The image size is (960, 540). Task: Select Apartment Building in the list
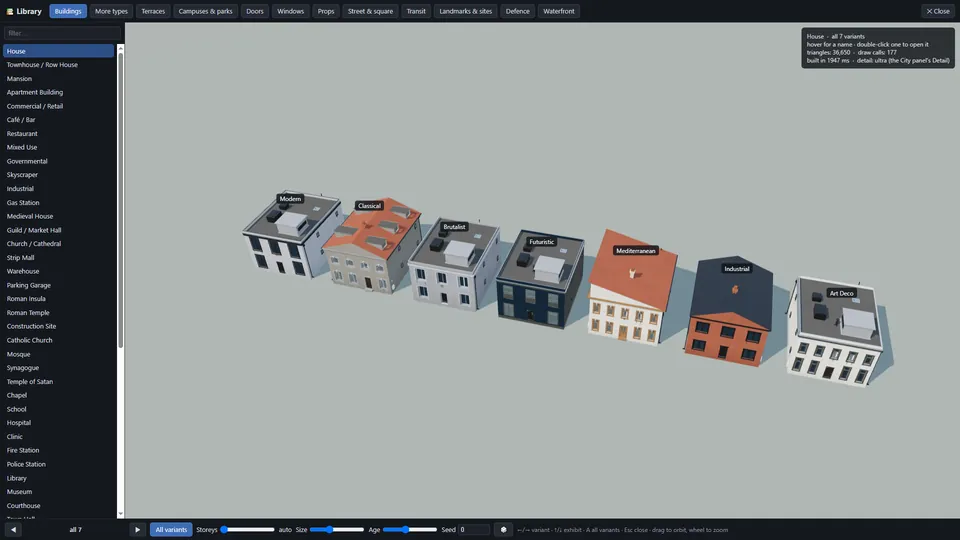tap(59, 92)
